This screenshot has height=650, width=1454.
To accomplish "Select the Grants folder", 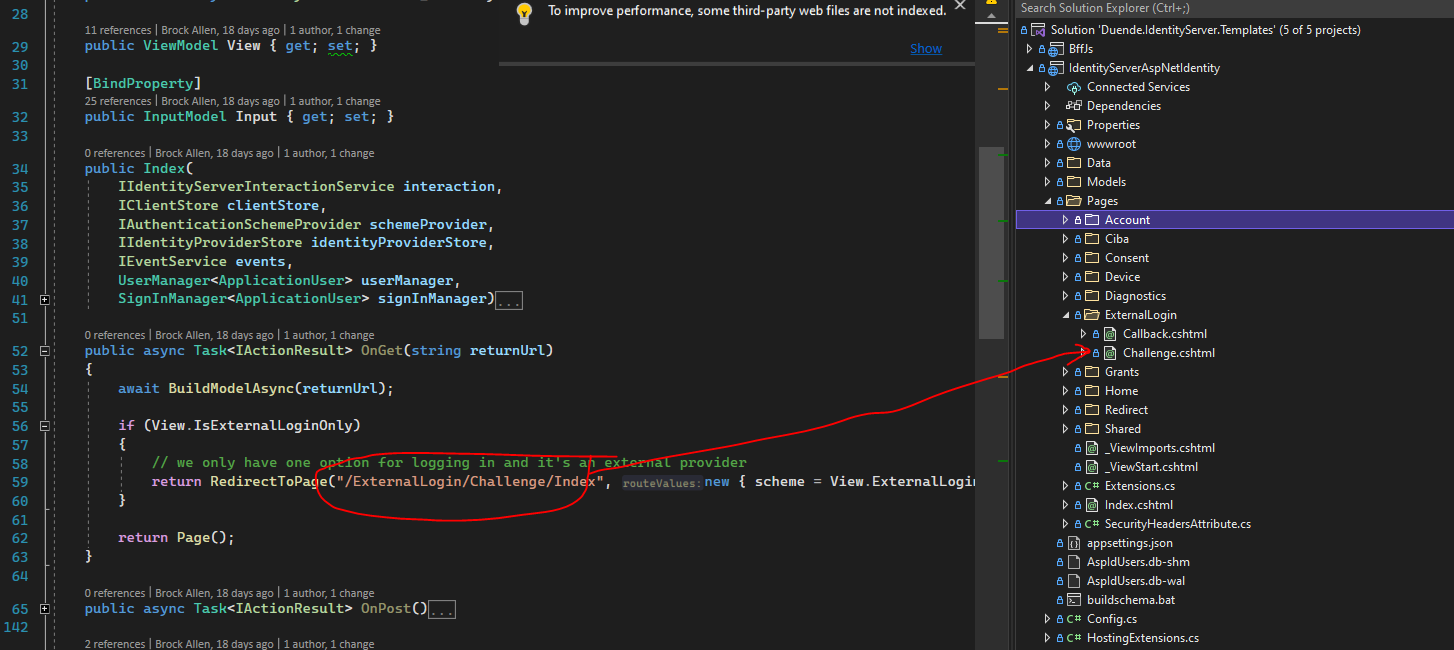I will [1122, 372].
